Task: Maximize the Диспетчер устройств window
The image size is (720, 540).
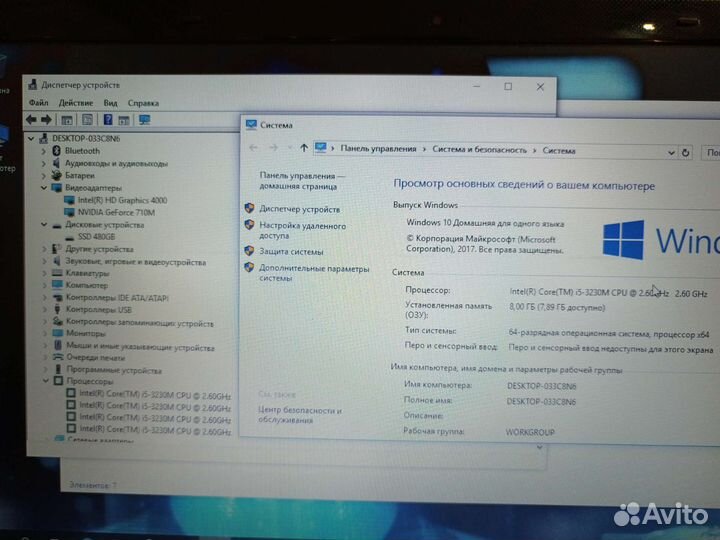Action: coord(508,86)
